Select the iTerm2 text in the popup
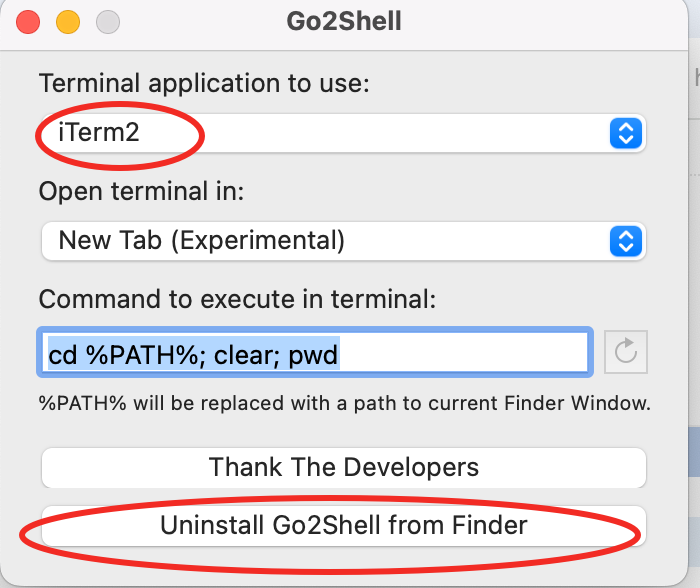 click(99, 133)
